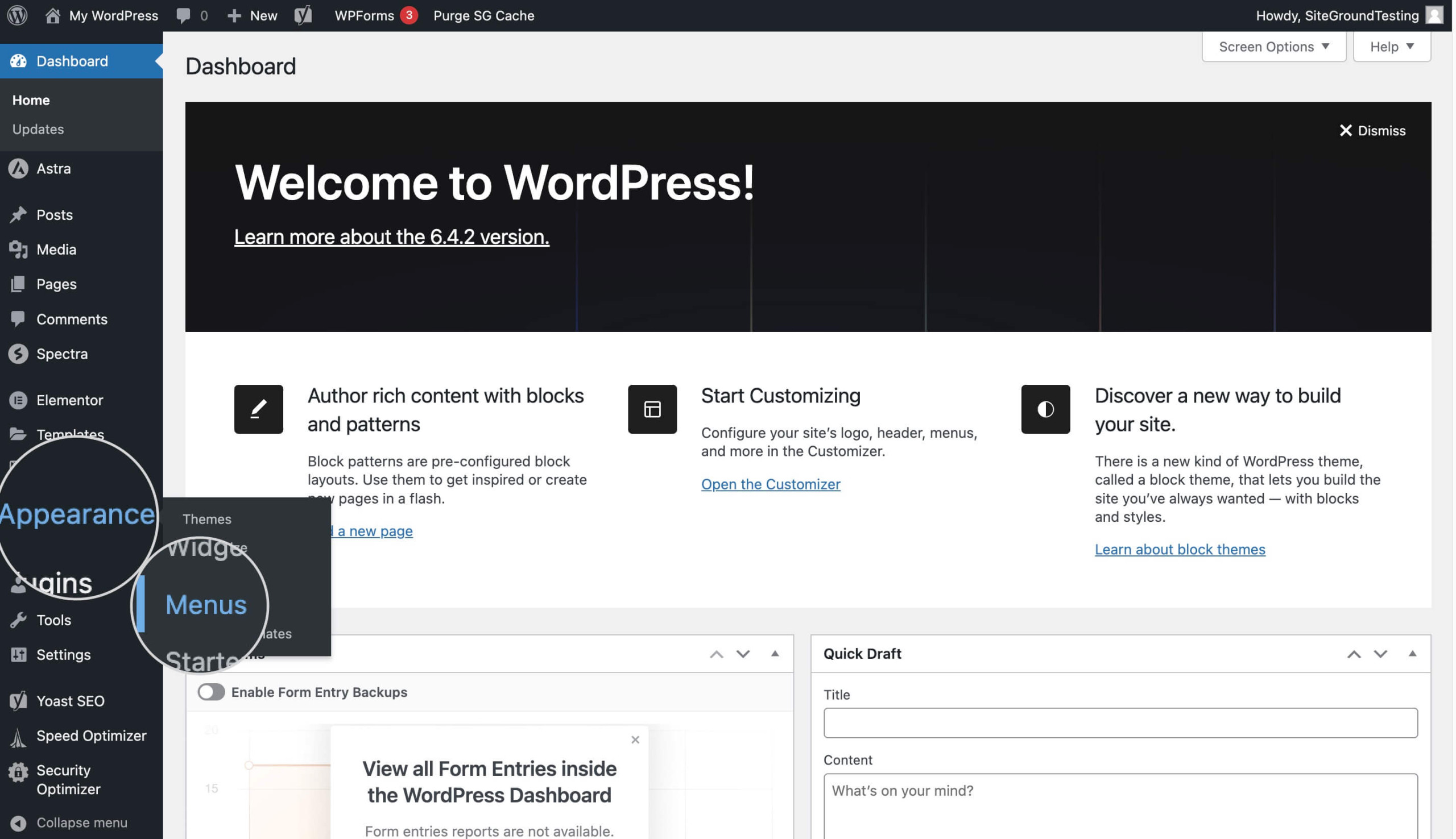The height and width of the screenshot is (839, 1456).
Task: Click the WordPress logo in admin bar
Action: pos(17,15)
